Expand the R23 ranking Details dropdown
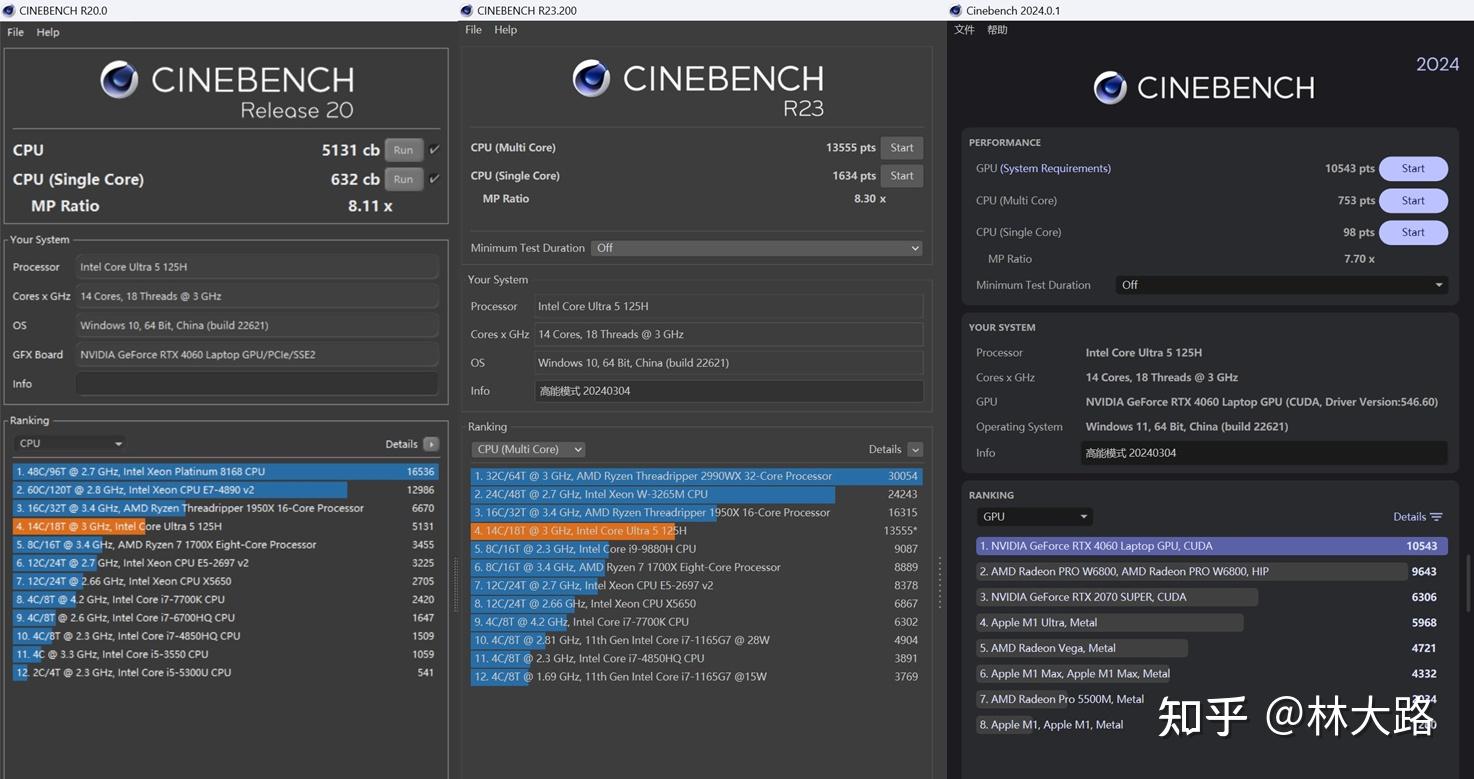The height and width of the screenshot is (779, 1474). (x=915, y=450)
